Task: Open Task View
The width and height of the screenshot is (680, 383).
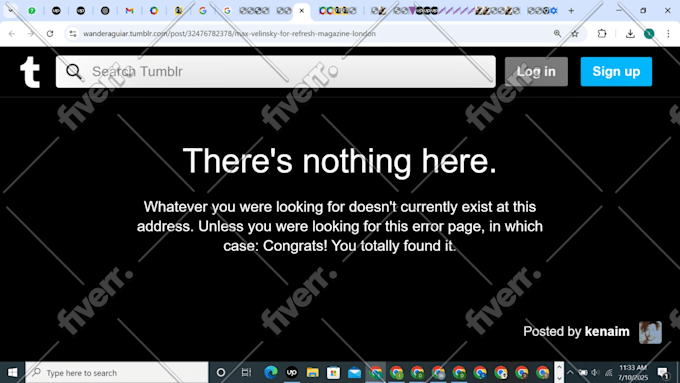Action: (246, 373)
